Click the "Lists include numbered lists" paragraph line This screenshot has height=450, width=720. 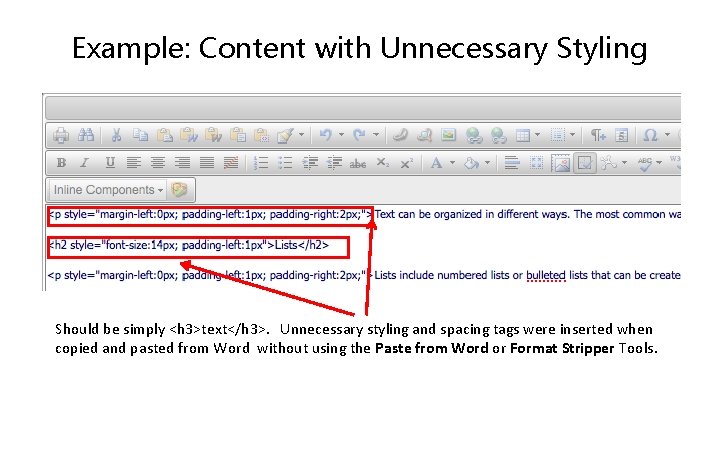pyautogui.click(x=364, y=276)
